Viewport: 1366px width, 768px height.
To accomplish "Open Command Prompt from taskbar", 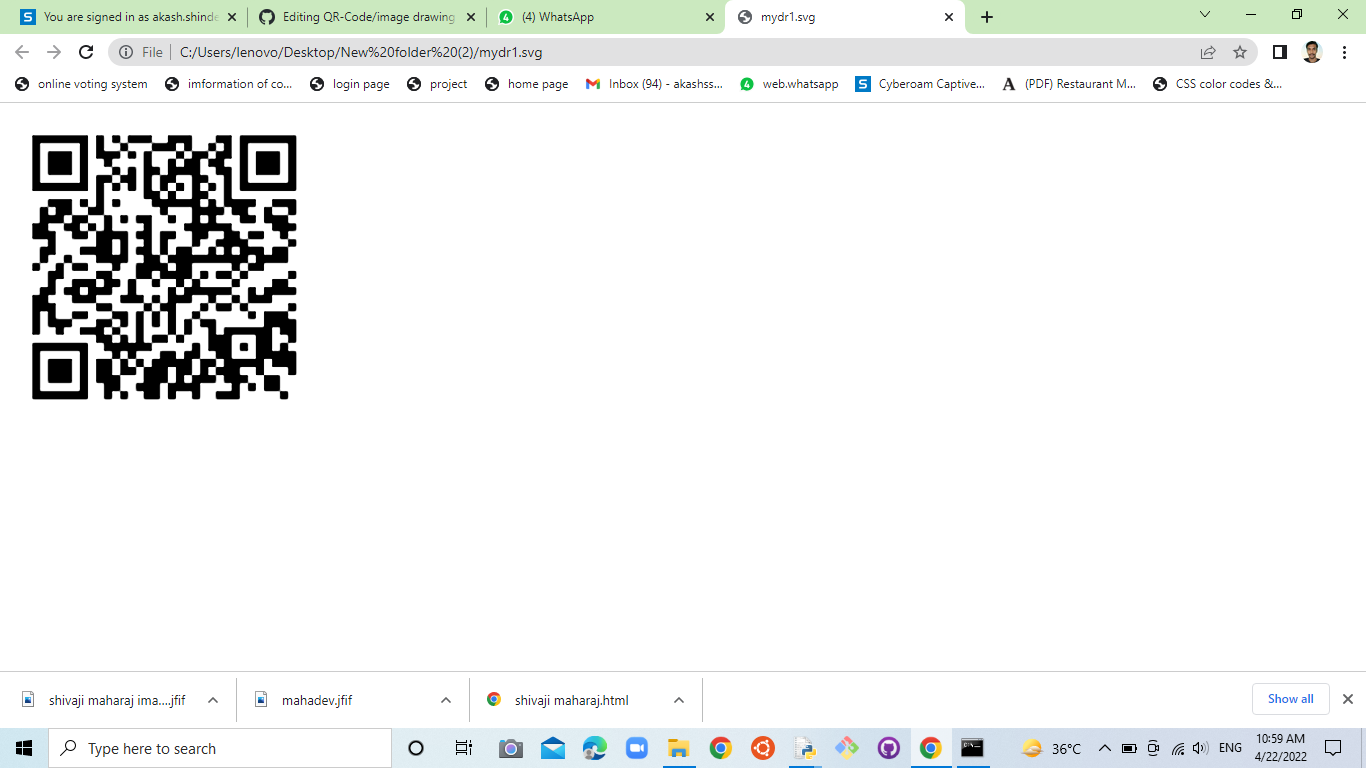I will click(x=972, y=748).
